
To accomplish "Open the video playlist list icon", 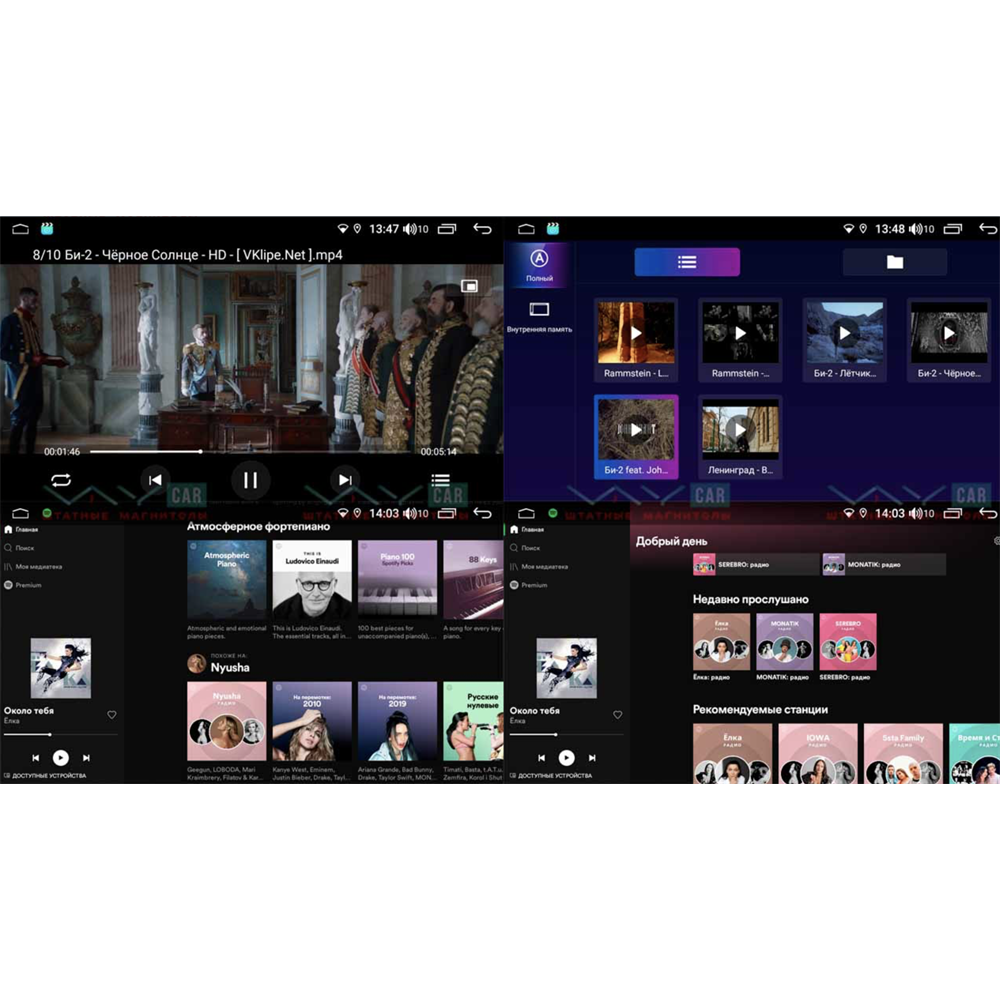I will (440, 480).
